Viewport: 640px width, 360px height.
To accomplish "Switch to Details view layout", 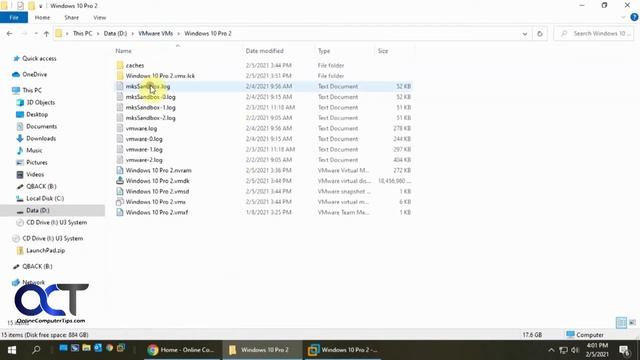I will [x=621, y=322].
